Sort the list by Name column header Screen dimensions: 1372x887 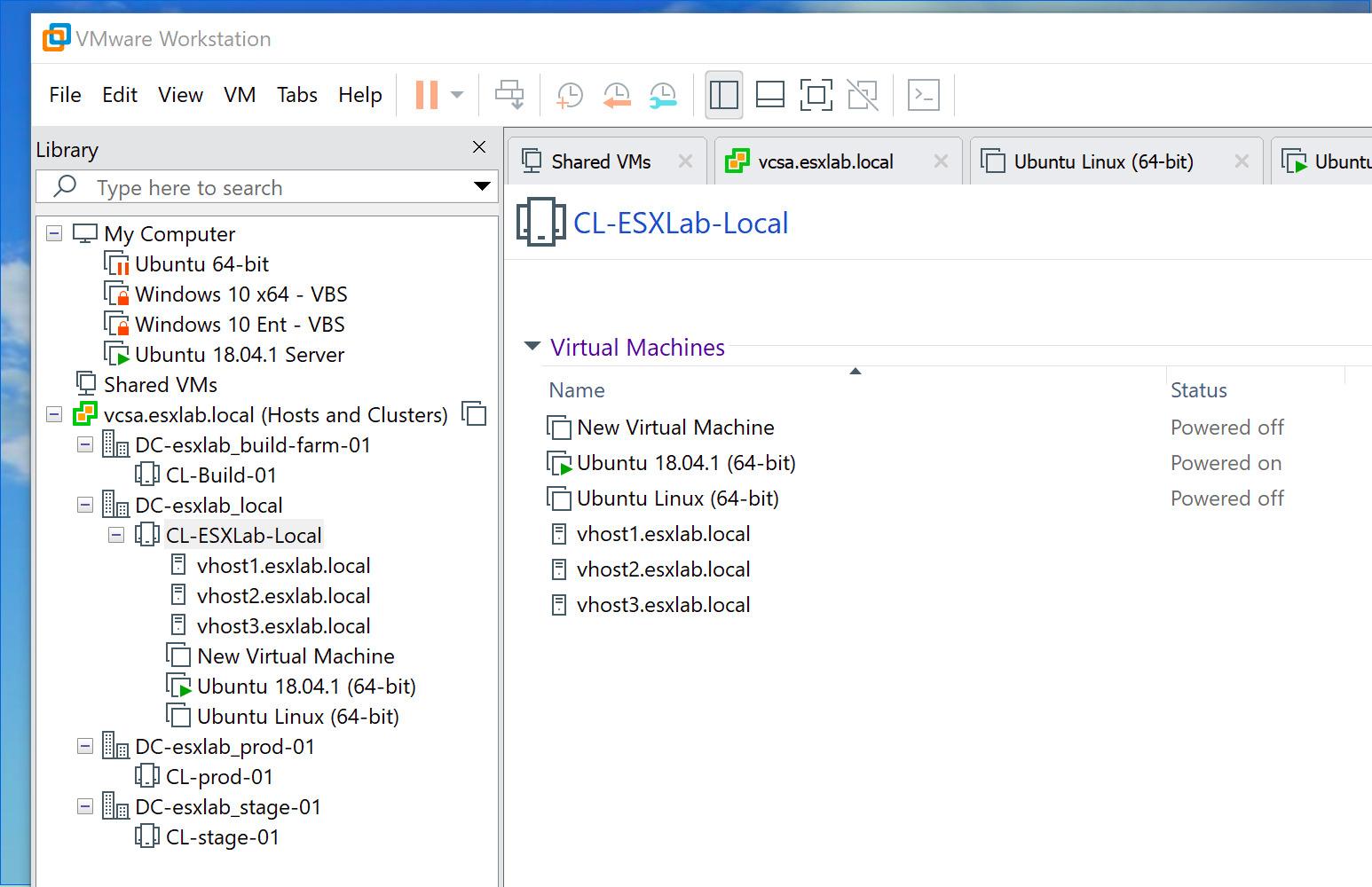pyautogui.click(x=577, y=390)
